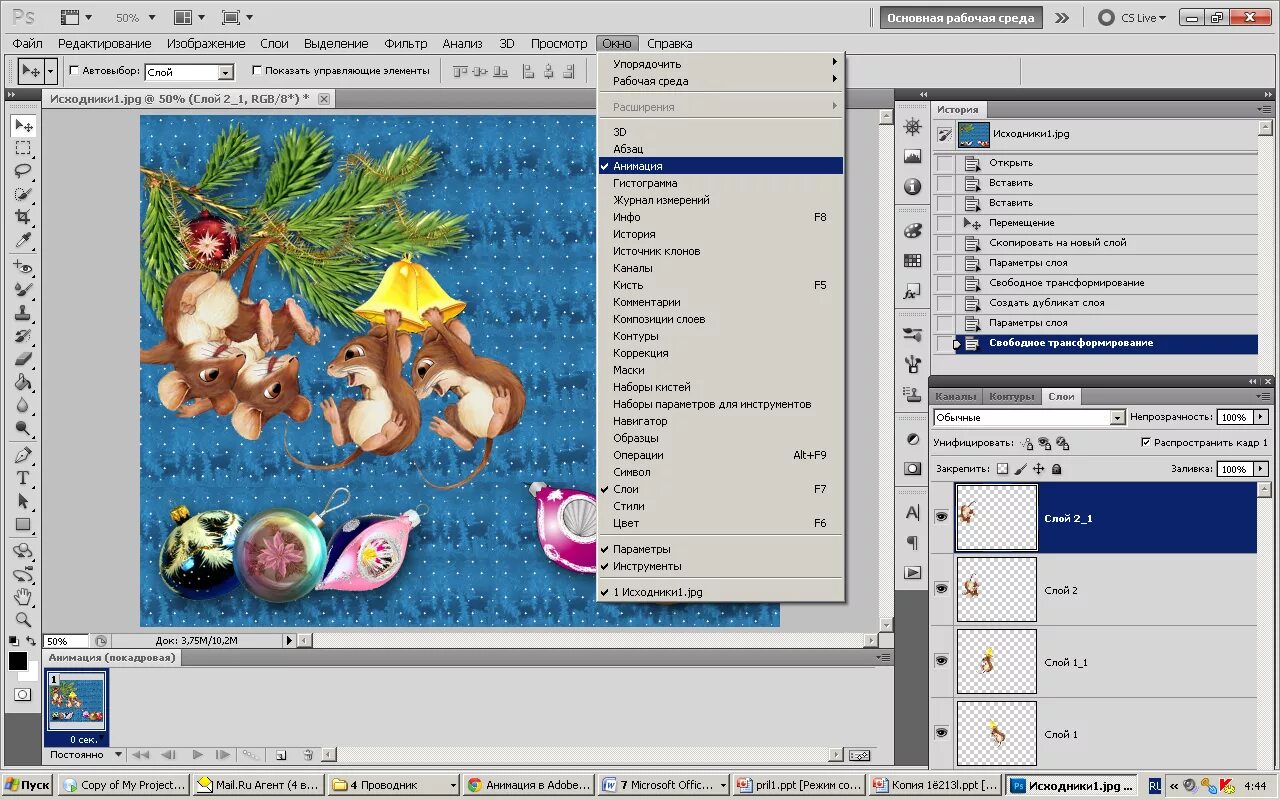Expand the Рабочая среда submenu
The image size is (1280, 800).
(722, 81)
